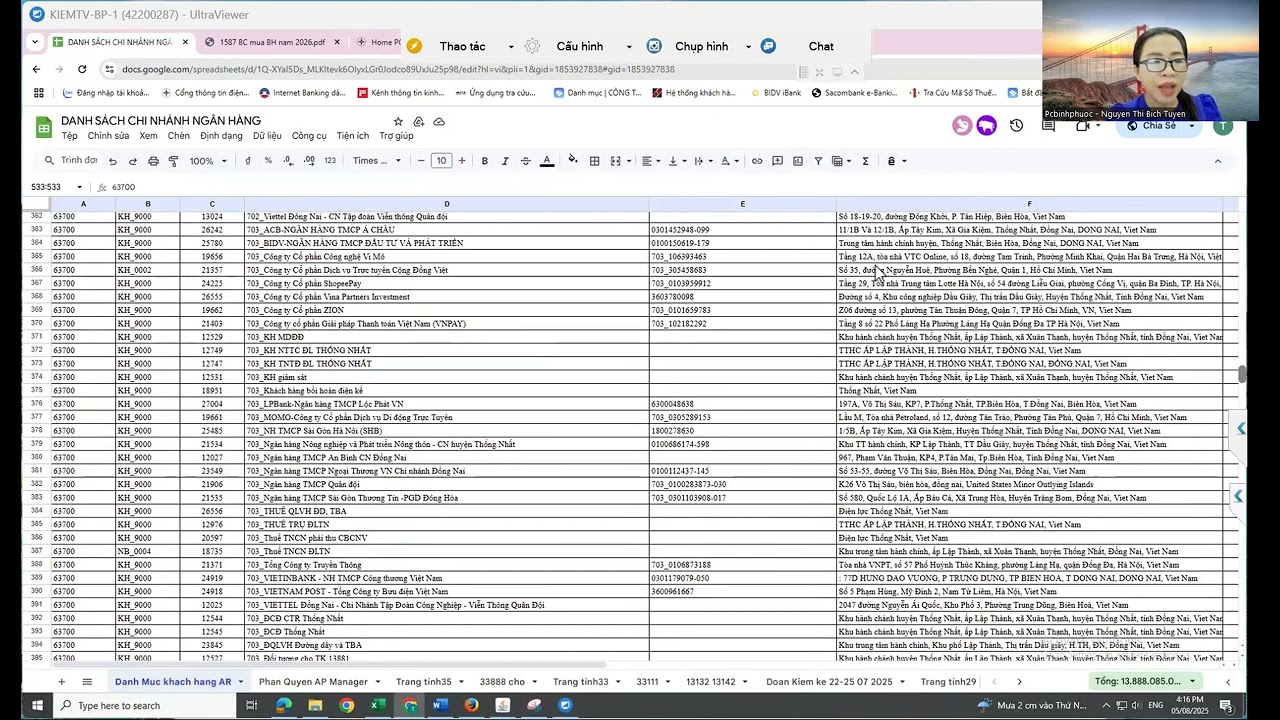Create a filter with the funnel icon
1280x720 pixels.
818,161
